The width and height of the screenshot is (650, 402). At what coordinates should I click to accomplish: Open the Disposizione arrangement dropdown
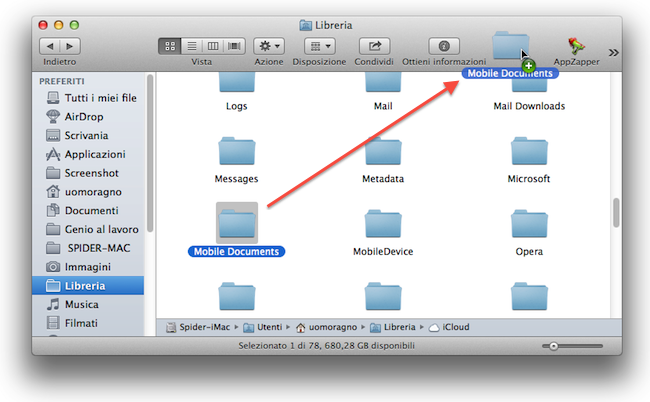pyautogui.click(x=319, y=46)
